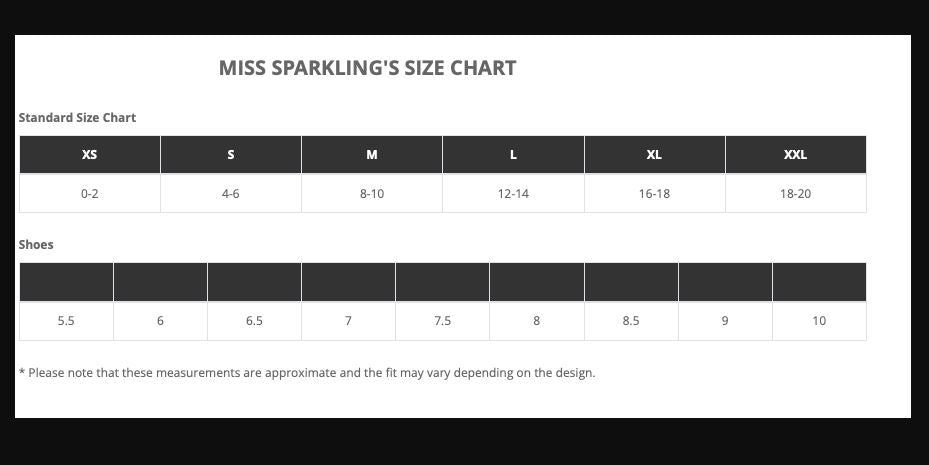Screen dimensions: 929x465
Task: Select the S size column header
Action: coord(230,155)
